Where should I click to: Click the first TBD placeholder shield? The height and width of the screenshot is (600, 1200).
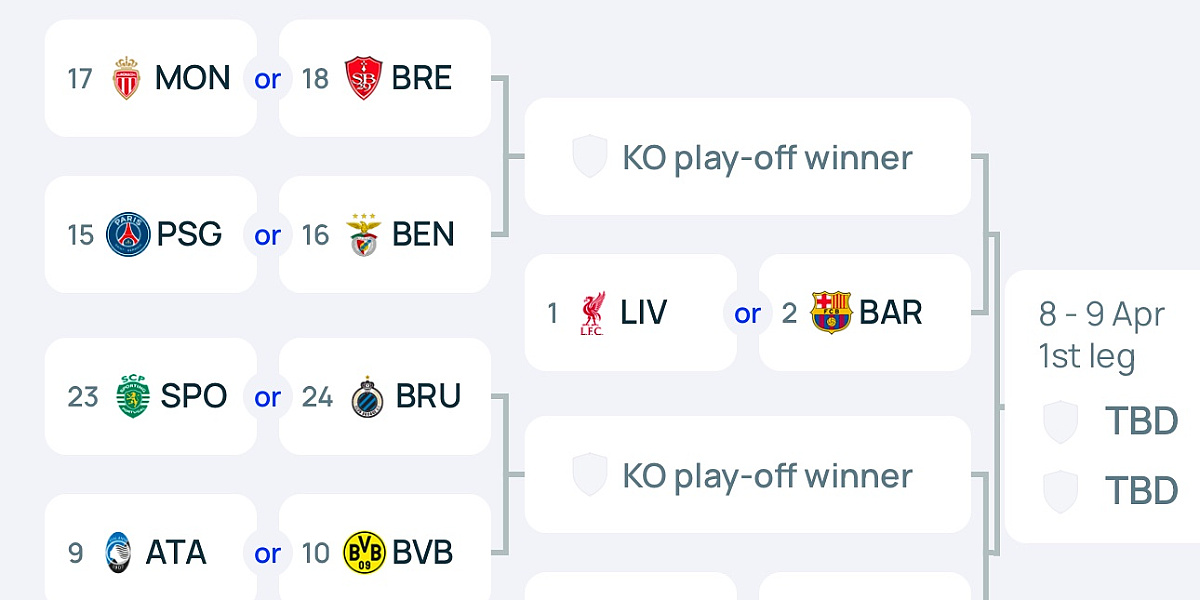click(x=1060, y=422)
